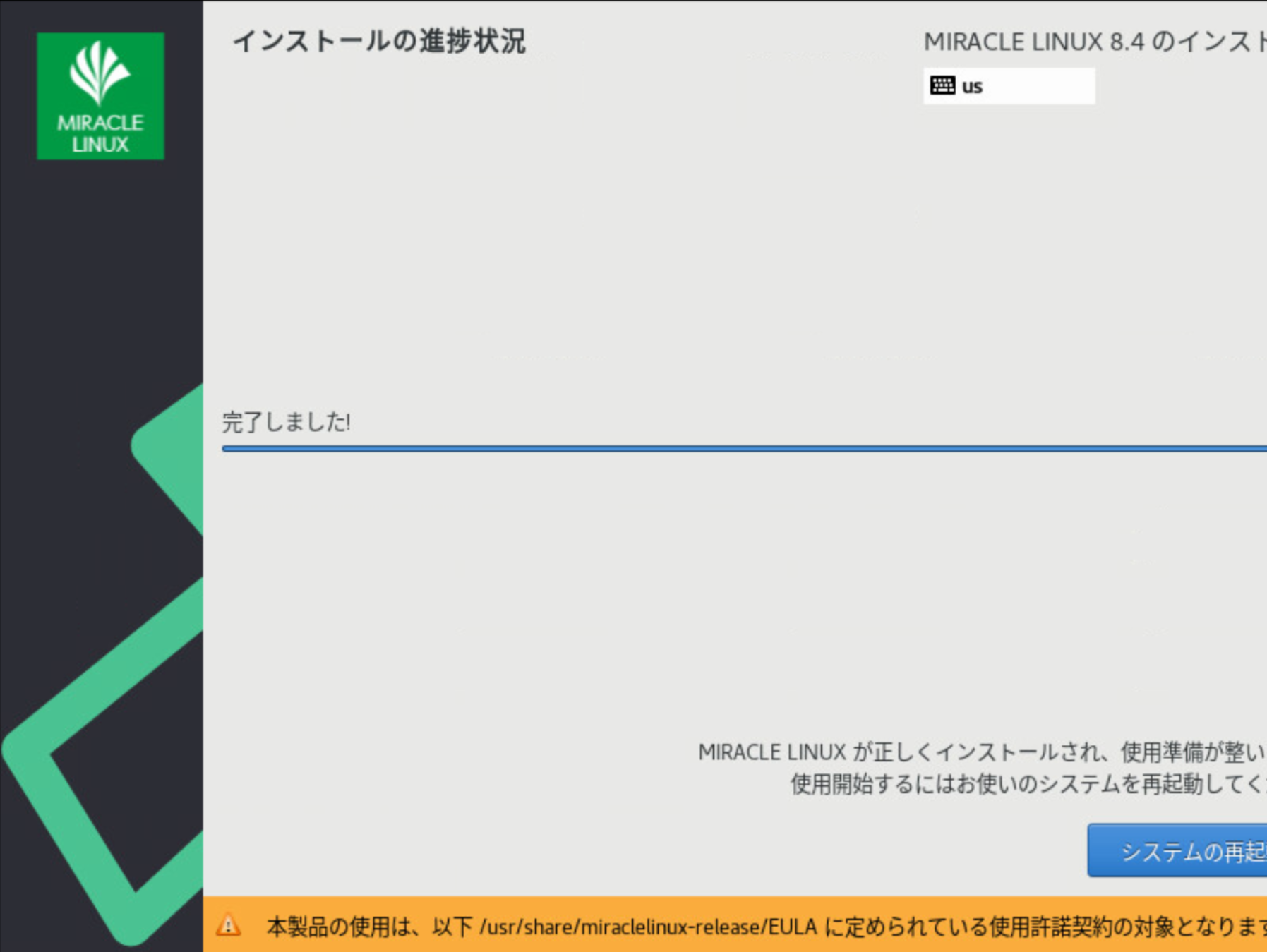Click the MIRACLE LINUX logo
1267x952 pixels.
(100, 96)
